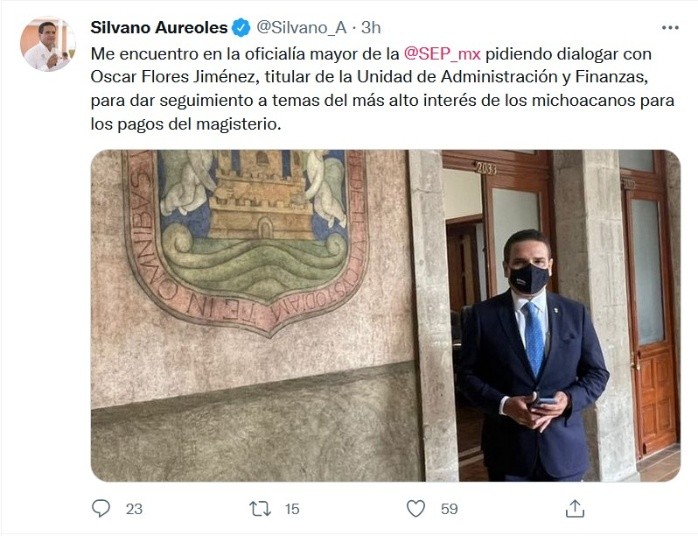This screenshot has width=698, height=536.
Task: View the 59 likes count
Action: (x=449, y=509)
